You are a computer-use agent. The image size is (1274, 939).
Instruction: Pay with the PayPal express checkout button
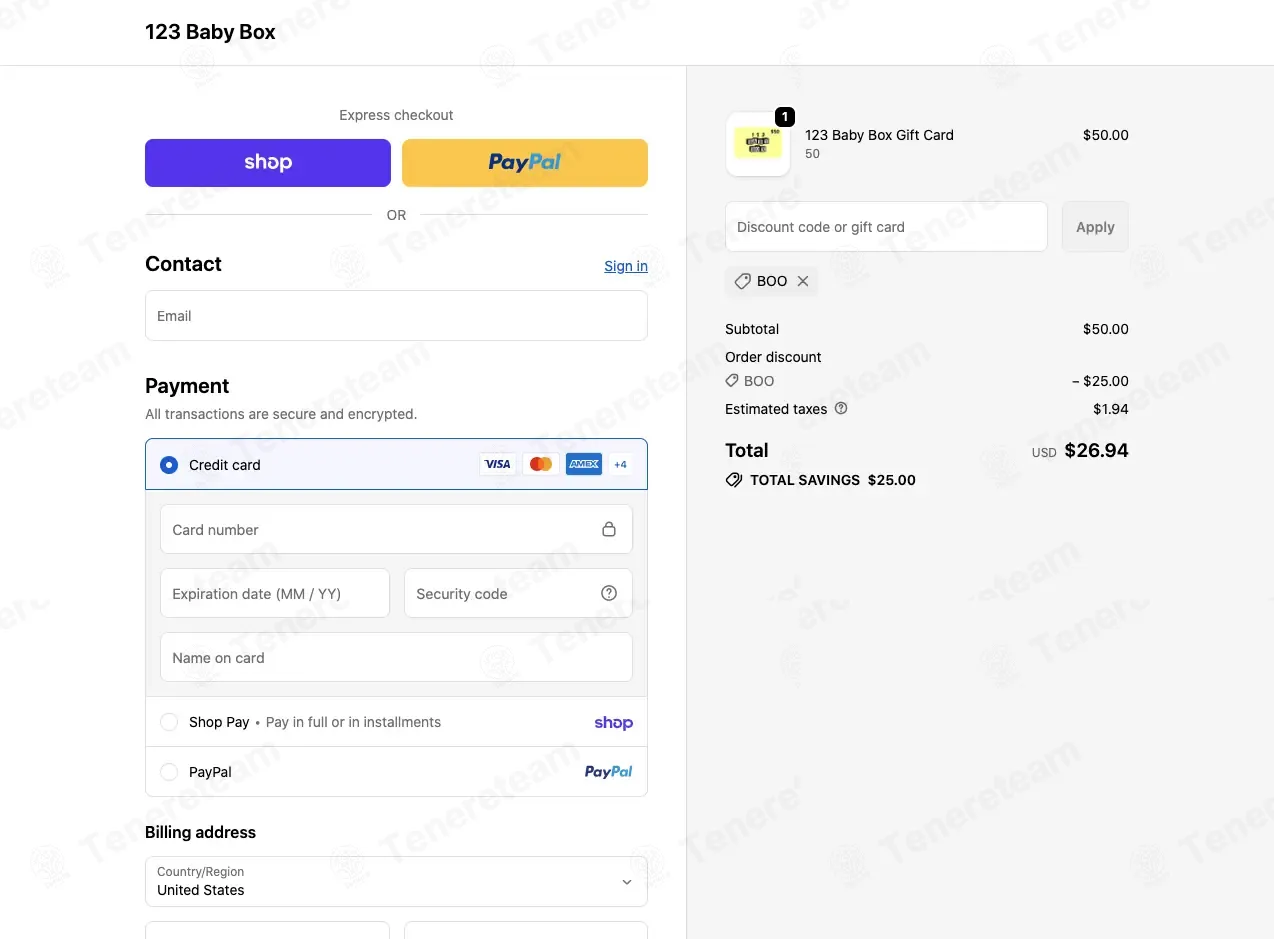525,163
